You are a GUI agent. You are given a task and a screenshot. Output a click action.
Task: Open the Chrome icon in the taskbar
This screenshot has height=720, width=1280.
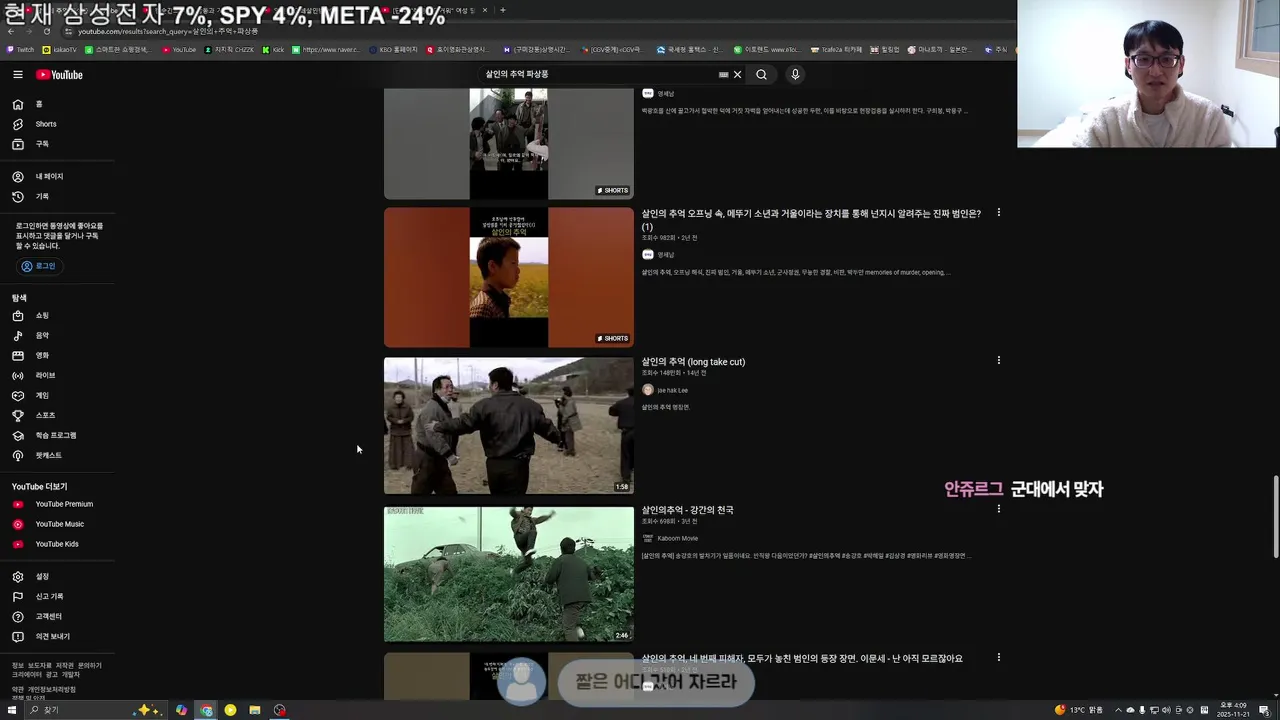point(206,710)
